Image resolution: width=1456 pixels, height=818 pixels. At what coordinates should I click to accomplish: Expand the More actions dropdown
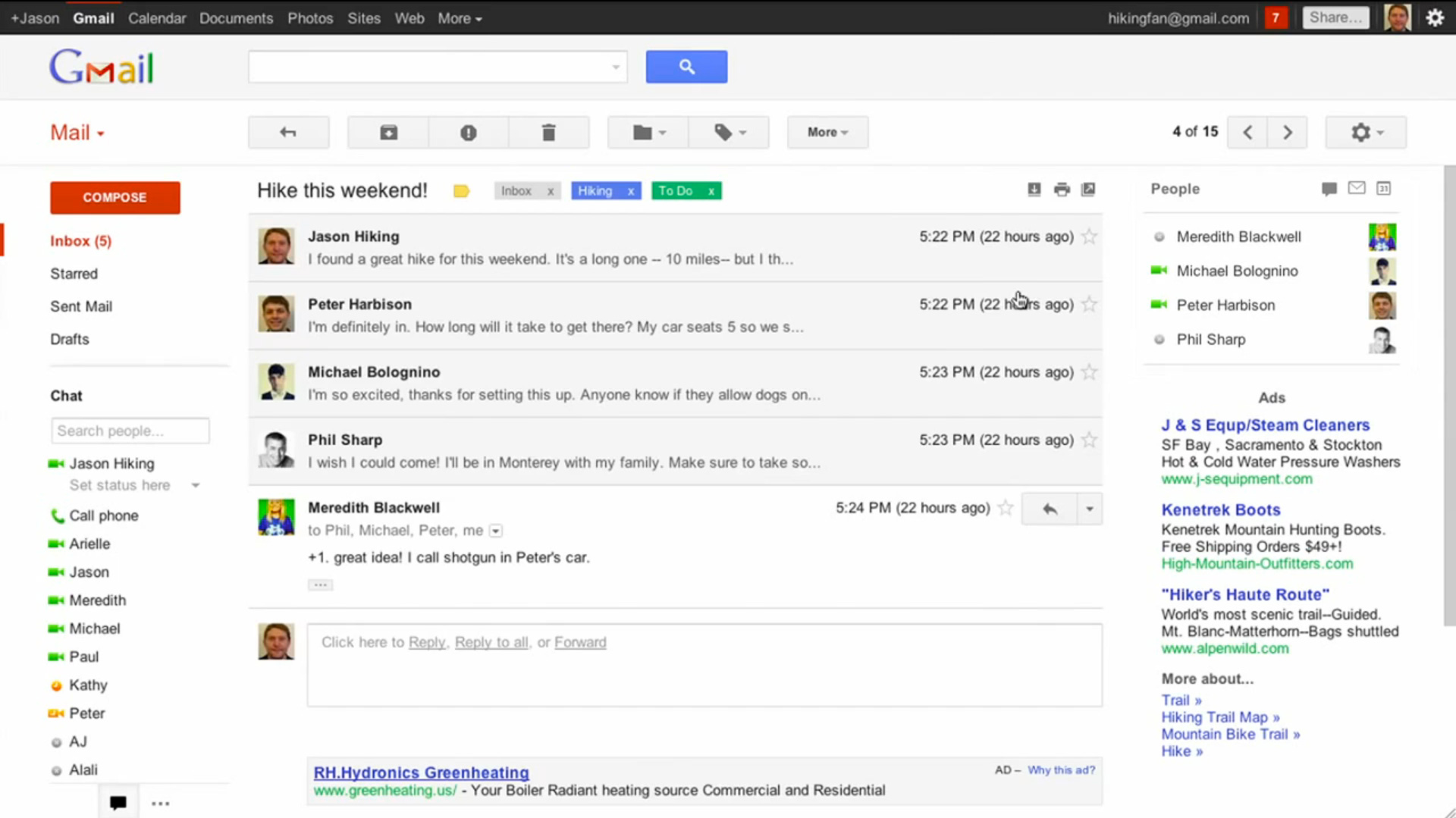(x=827, y=133)
